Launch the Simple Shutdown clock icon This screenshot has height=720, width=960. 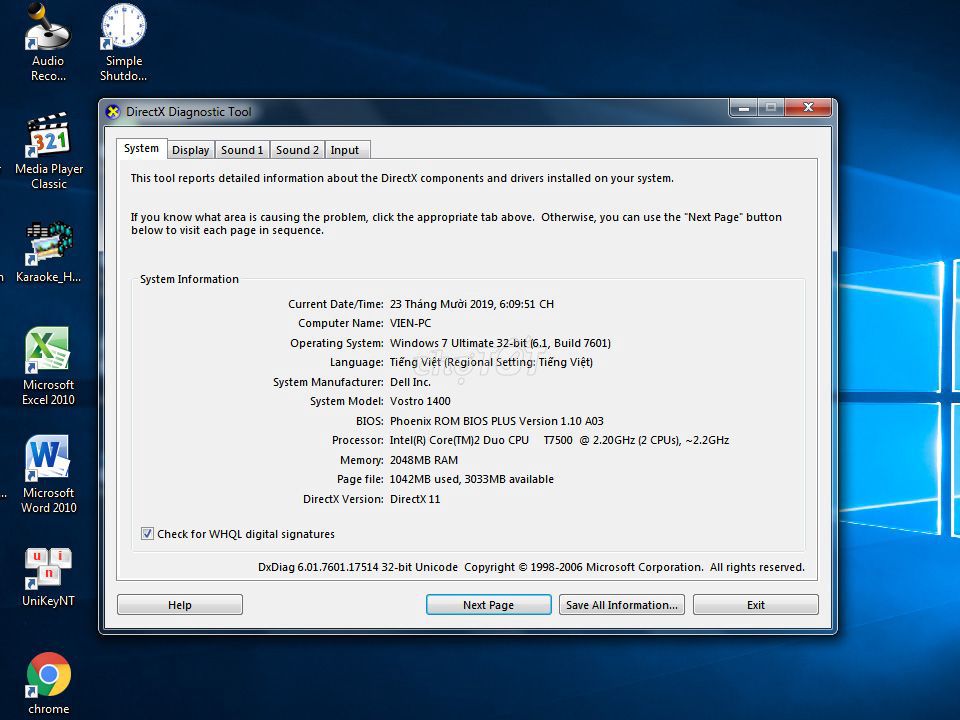[123, 43]
